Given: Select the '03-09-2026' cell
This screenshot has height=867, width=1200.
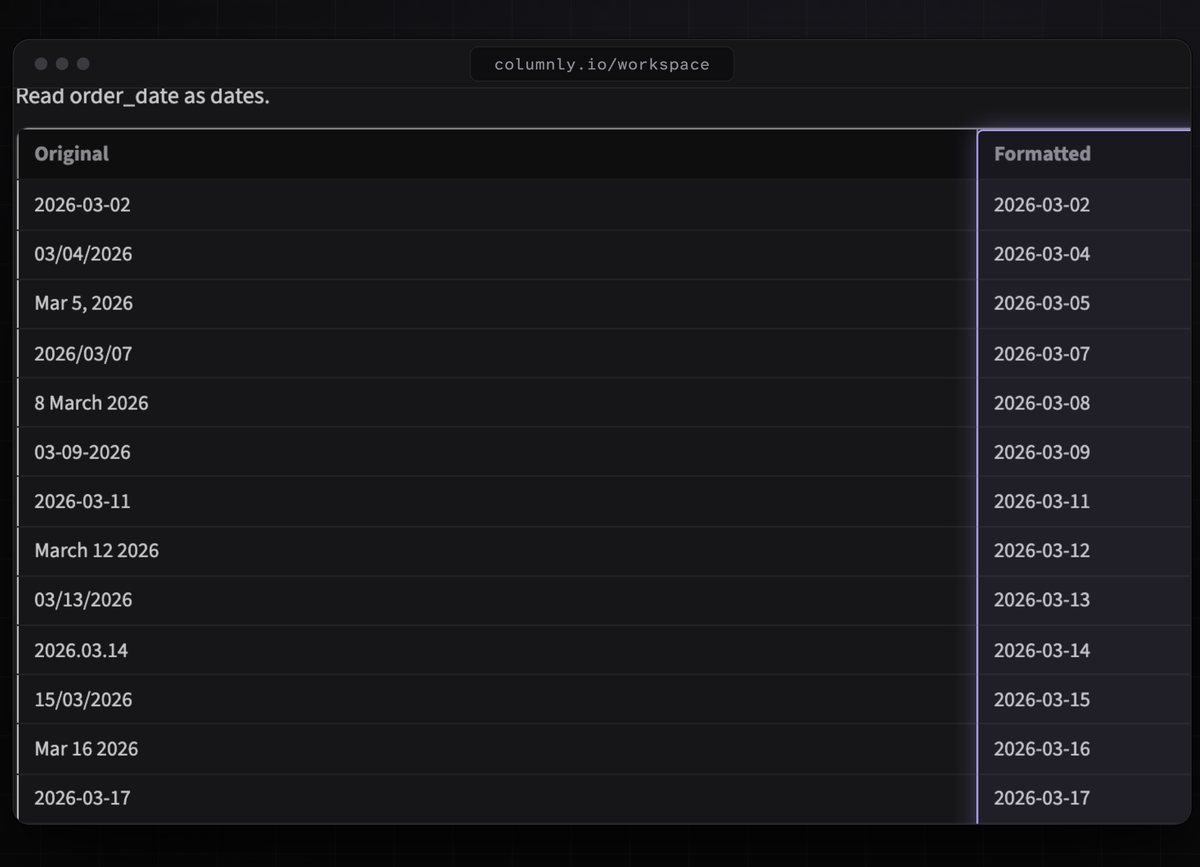Looking at the screenshot, I should [x=497, y=452].
